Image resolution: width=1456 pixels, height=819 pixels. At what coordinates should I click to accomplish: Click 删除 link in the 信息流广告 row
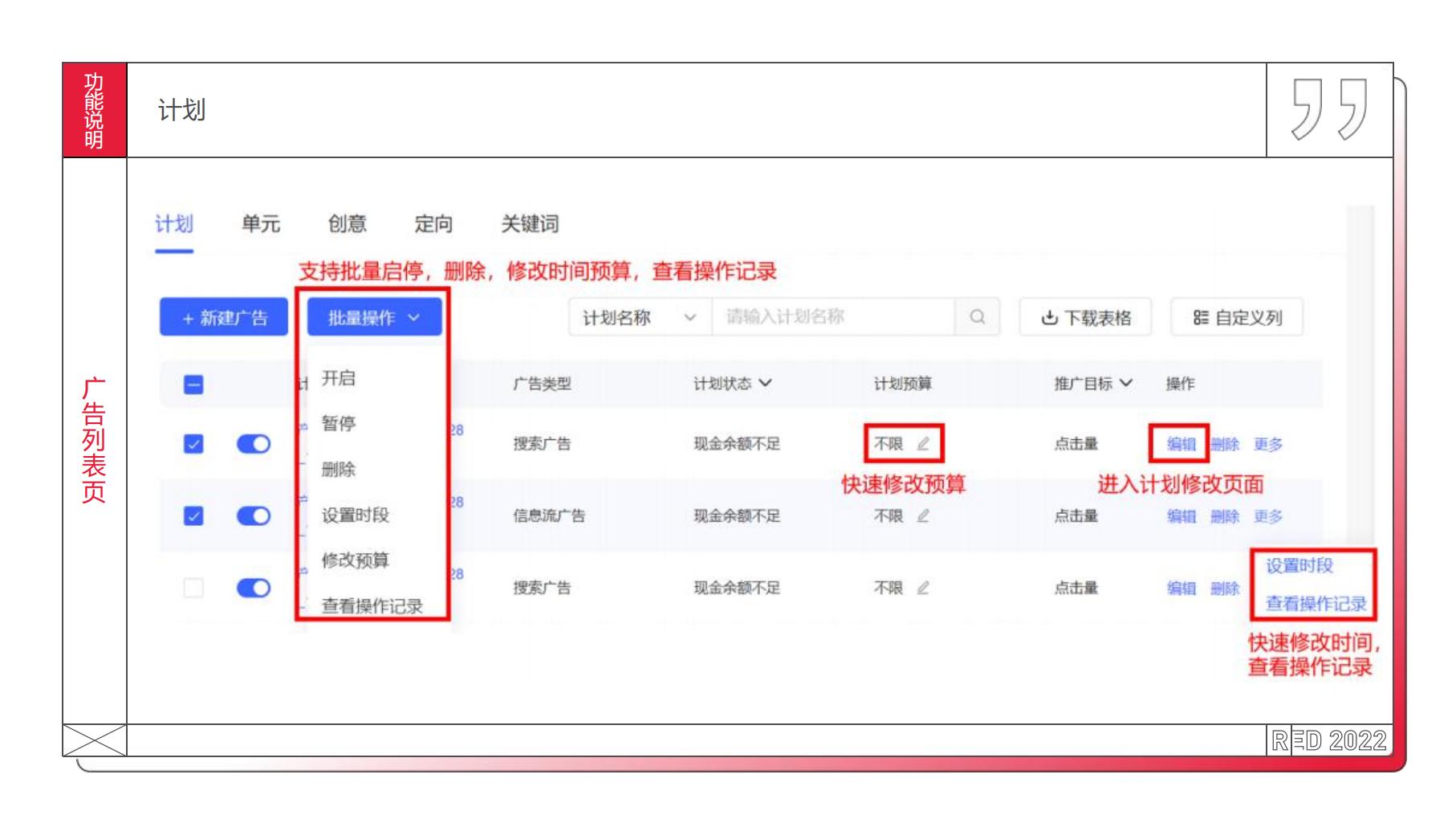[x=1225, y=516]
